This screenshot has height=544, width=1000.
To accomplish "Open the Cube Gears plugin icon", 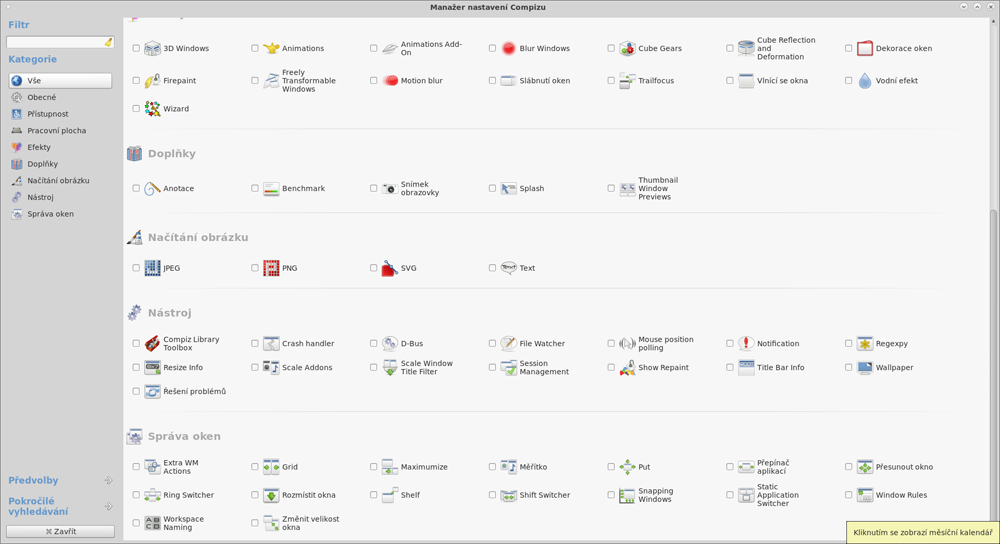I will click(x=627, y=48).
